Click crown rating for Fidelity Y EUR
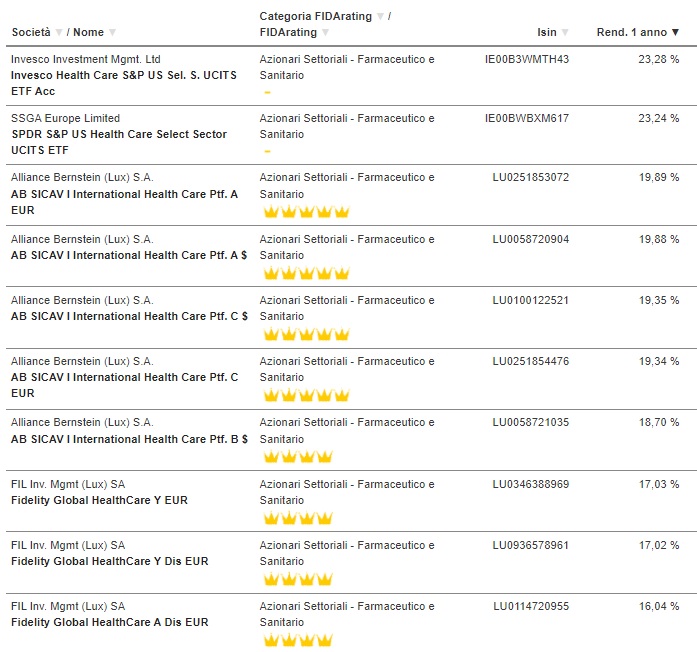Screen dimensions: 697x652 click(x=298, y=517)
